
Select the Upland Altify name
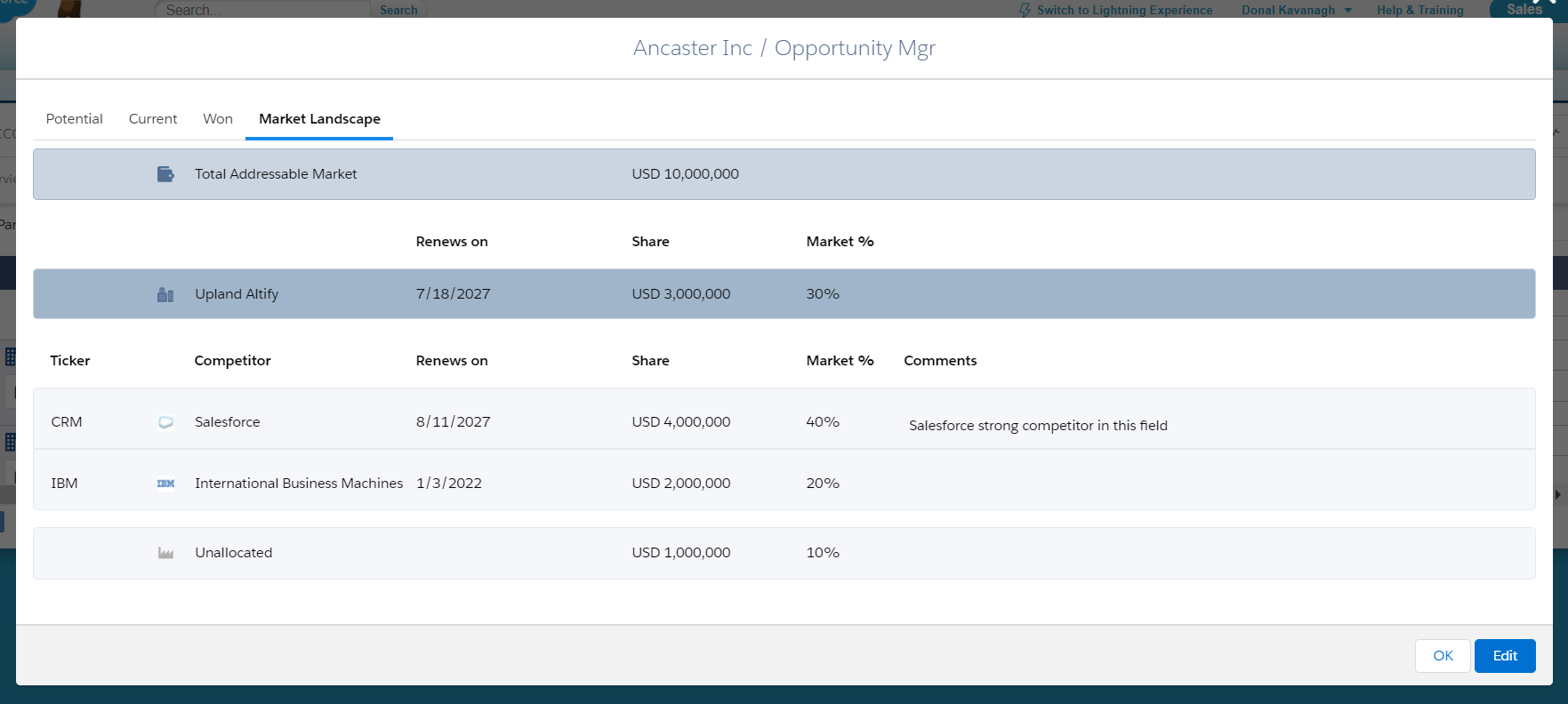pos(237,294)
